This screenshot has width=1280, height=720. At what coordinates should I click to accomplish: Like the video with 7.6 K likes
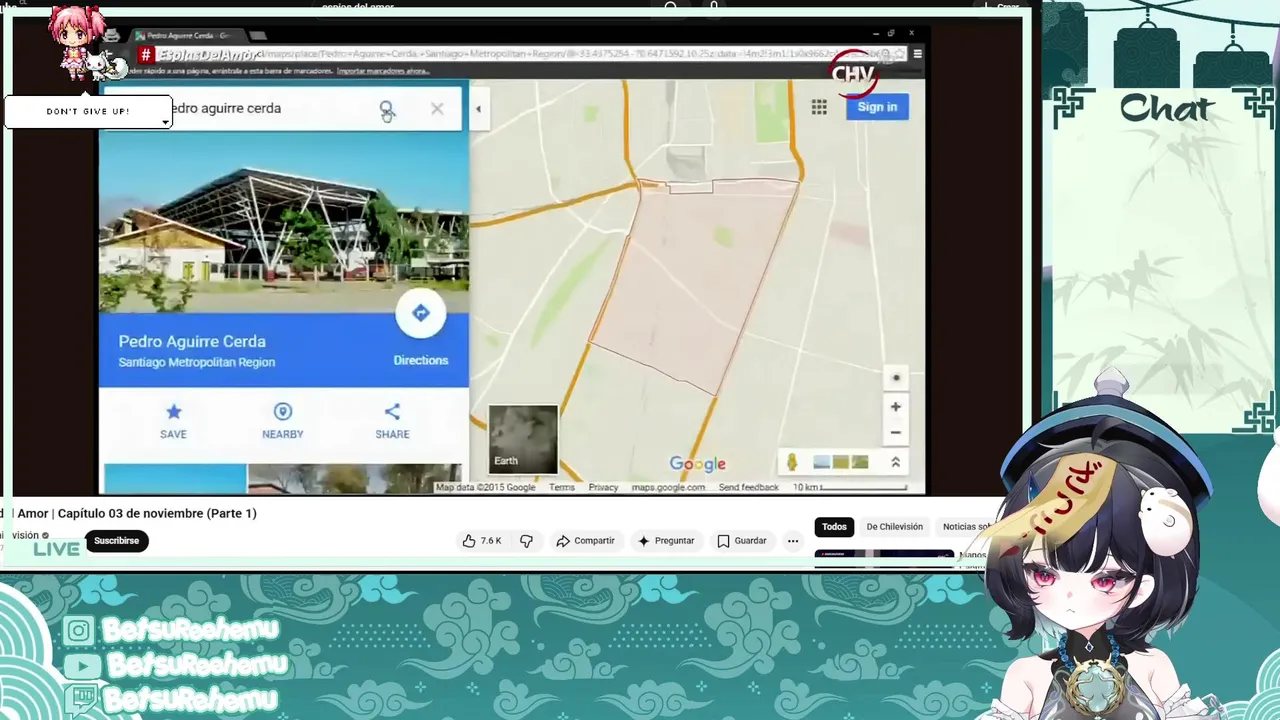pyautogui.click(x=481, y=541)
